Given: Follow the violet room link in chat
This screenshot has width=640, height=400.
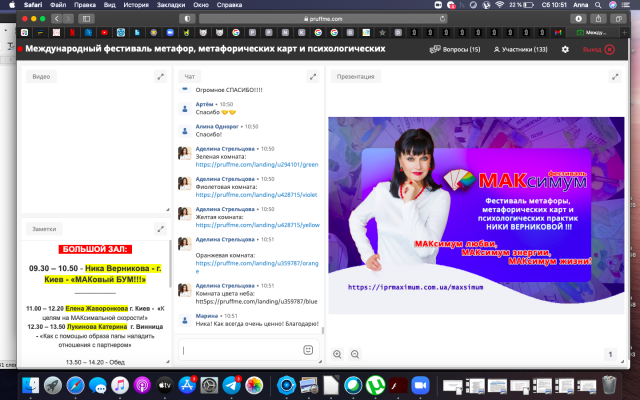Looking at the screenshot, I should 256,194.
